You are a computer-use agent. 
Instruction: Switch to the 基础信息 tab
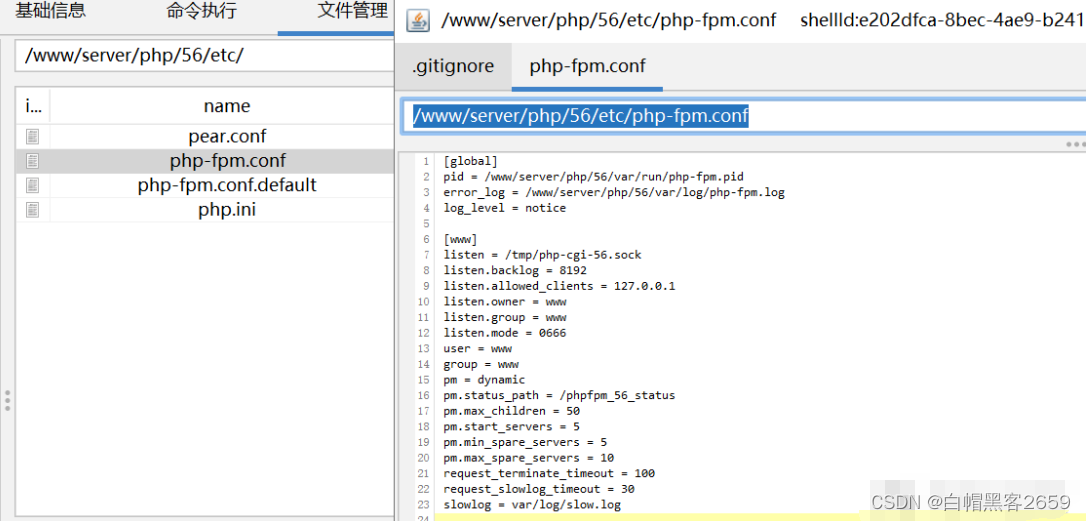click(51, 11)
